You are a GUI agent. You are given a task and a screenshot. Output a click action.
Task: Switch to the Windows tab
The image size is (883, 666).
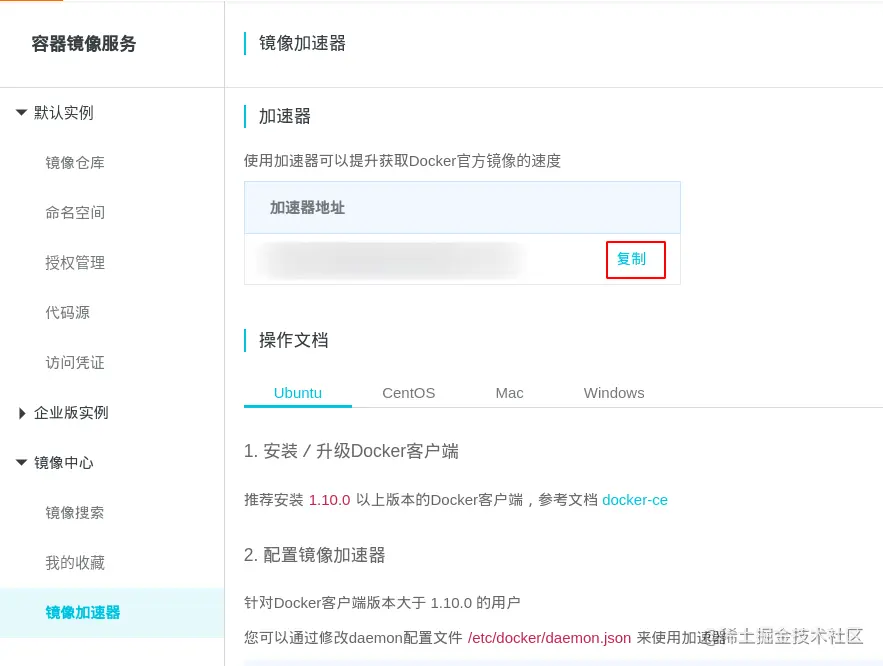click(613, 393)
